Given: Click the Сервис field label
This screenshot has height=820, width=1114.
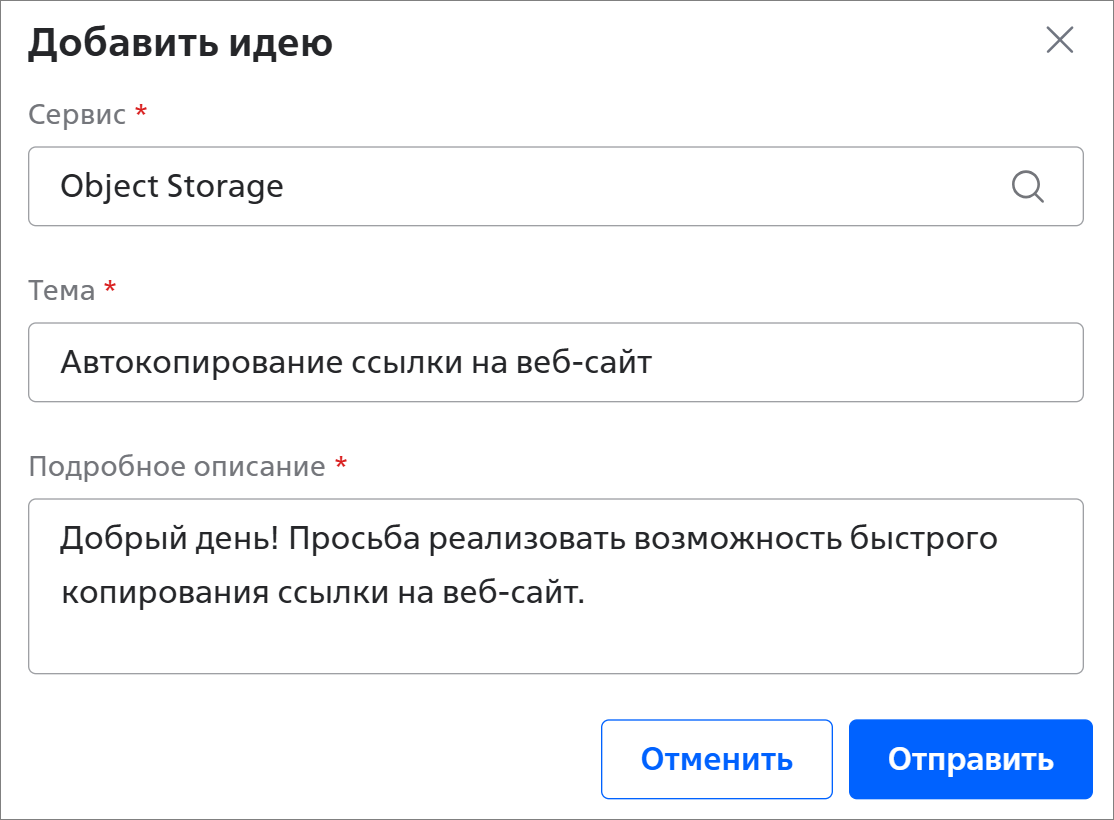Looking at the screenshot, I should tap(77, 114).
